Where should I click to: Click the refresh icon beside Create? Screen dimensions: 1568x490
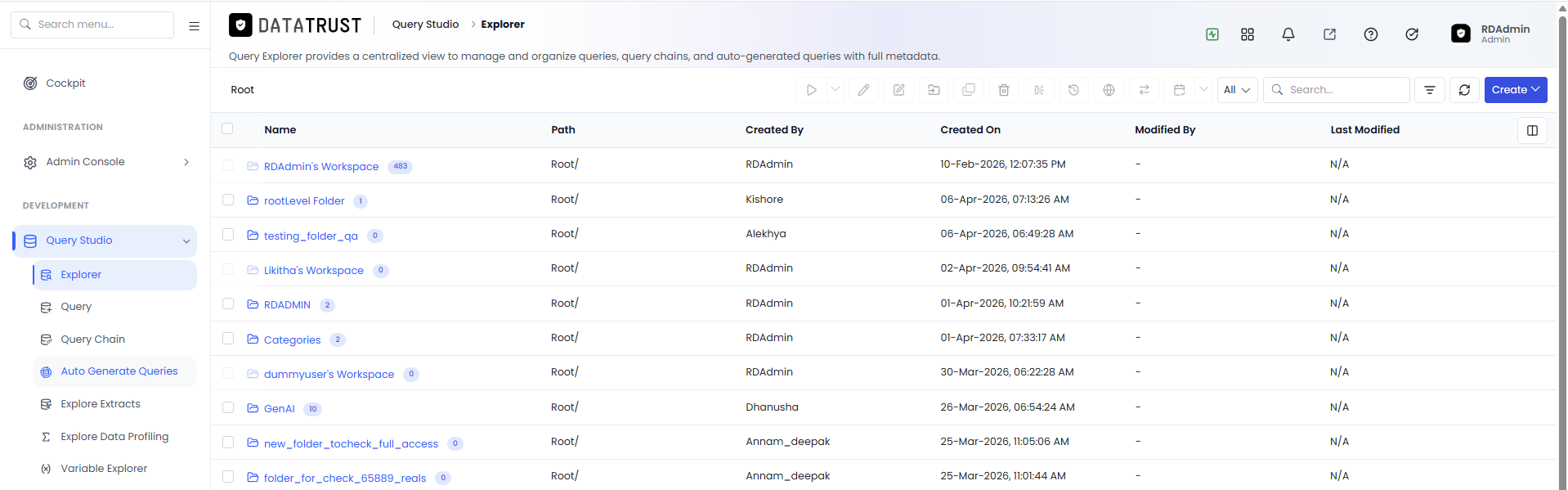pos(1464,90)
